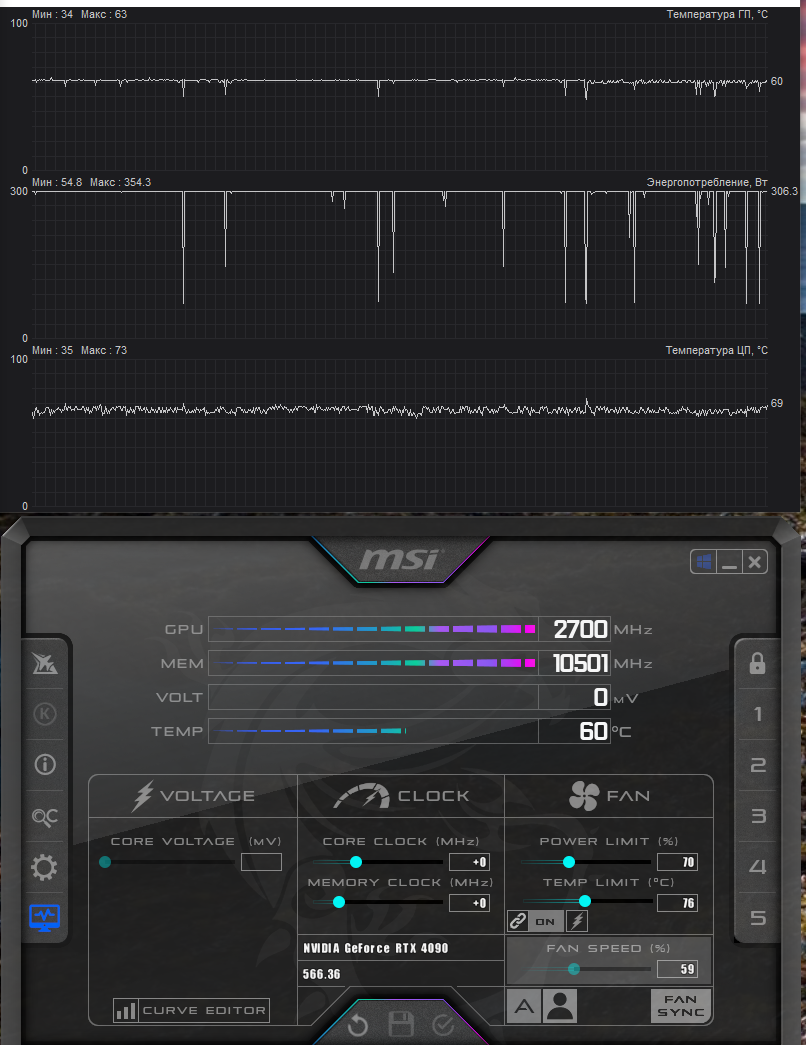Click the FAN SYNC button
Viewport: 806px width, 1045px height.
pyautogui.click(x=680, y=1006)
